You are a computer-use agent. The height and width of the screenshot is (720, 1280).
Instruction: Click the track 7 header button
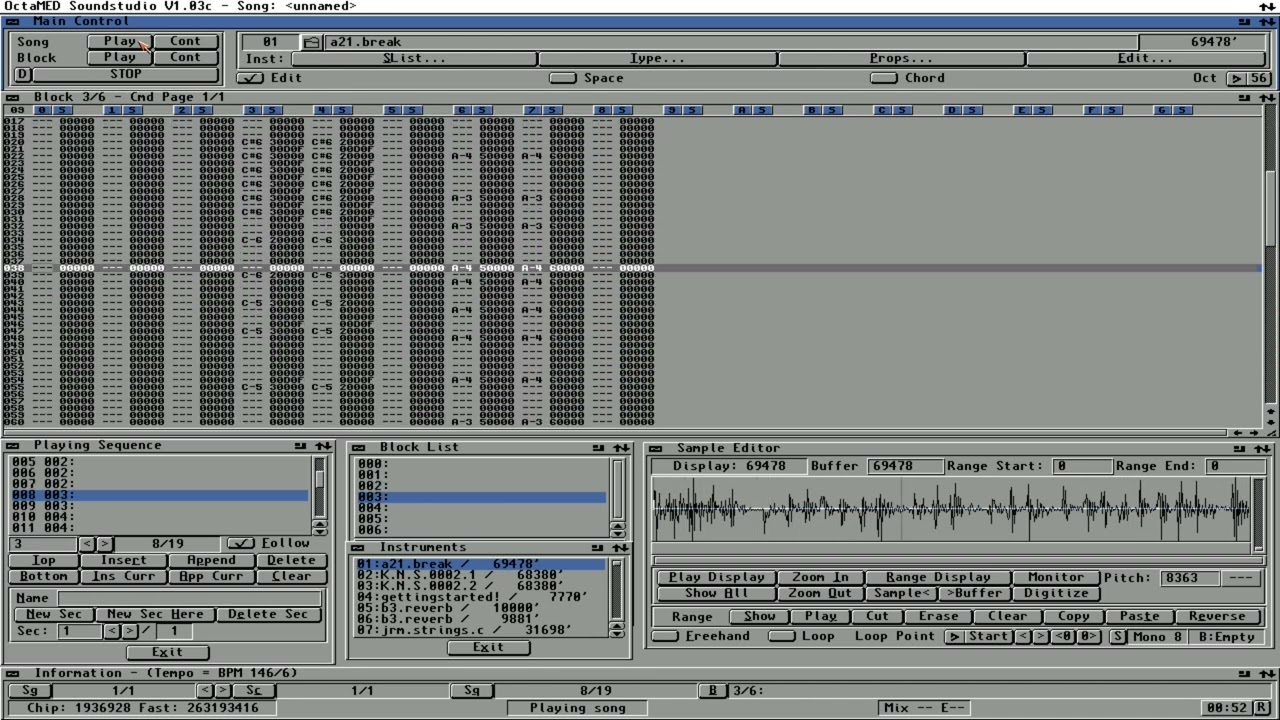532,110
